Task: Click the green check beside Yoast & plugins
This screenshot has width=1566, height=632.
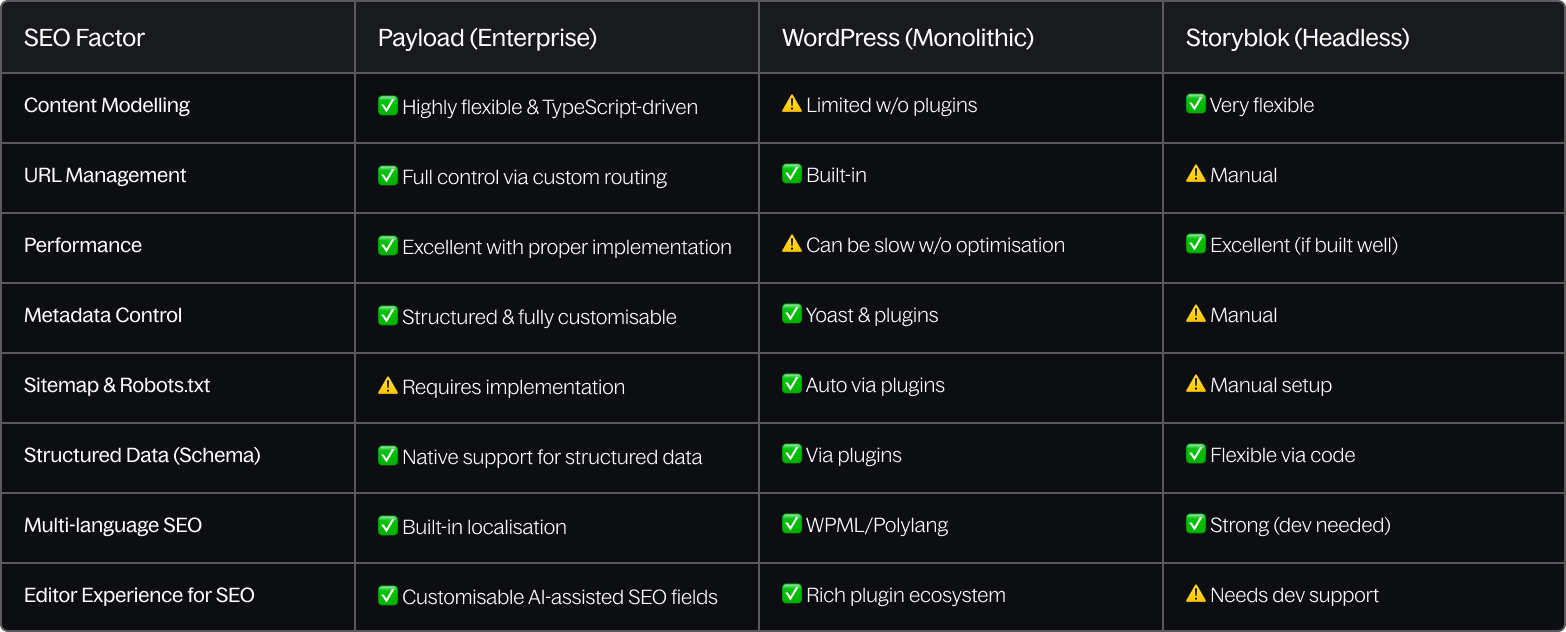Action: (792, 313)
